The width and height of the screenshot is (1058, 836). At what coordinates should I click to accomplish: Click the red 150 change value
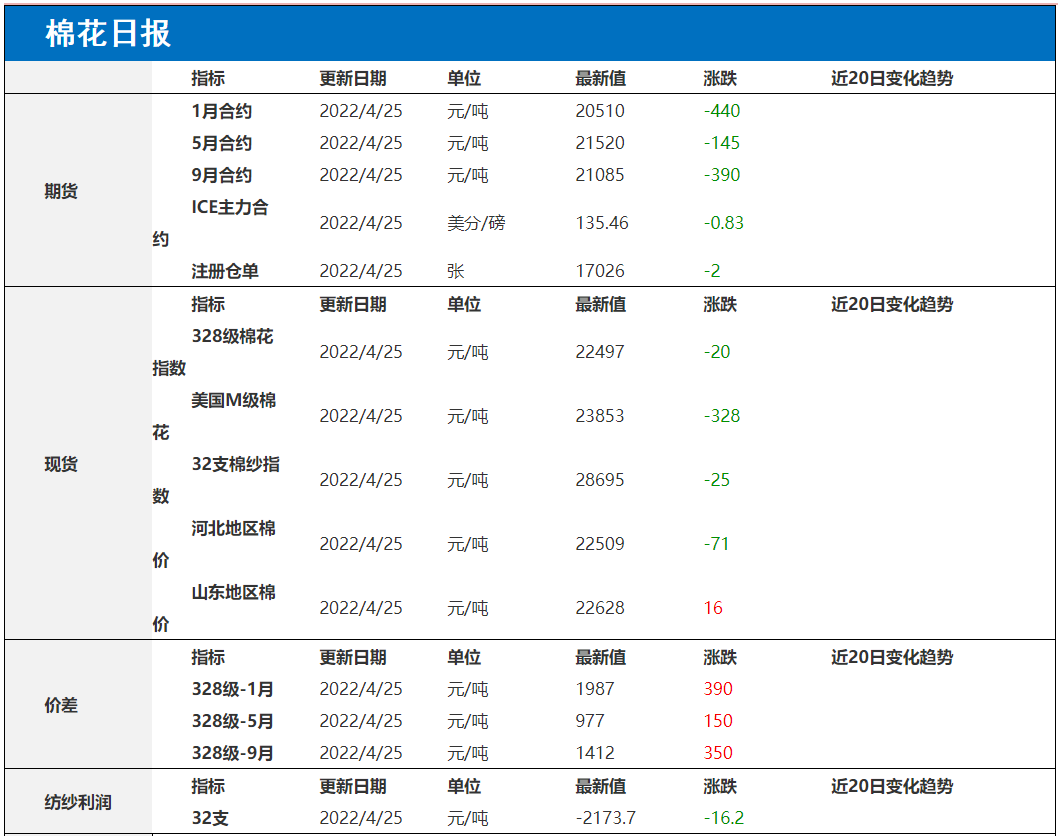[718, 721]
